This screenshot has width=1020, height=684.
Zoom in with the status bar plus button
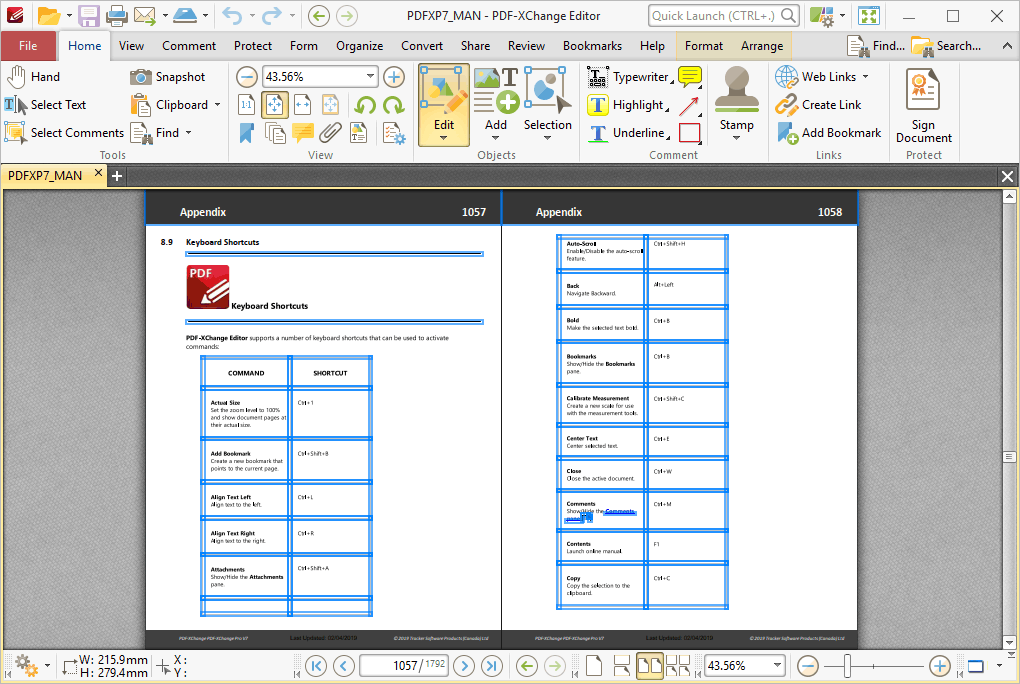point(939,666)
